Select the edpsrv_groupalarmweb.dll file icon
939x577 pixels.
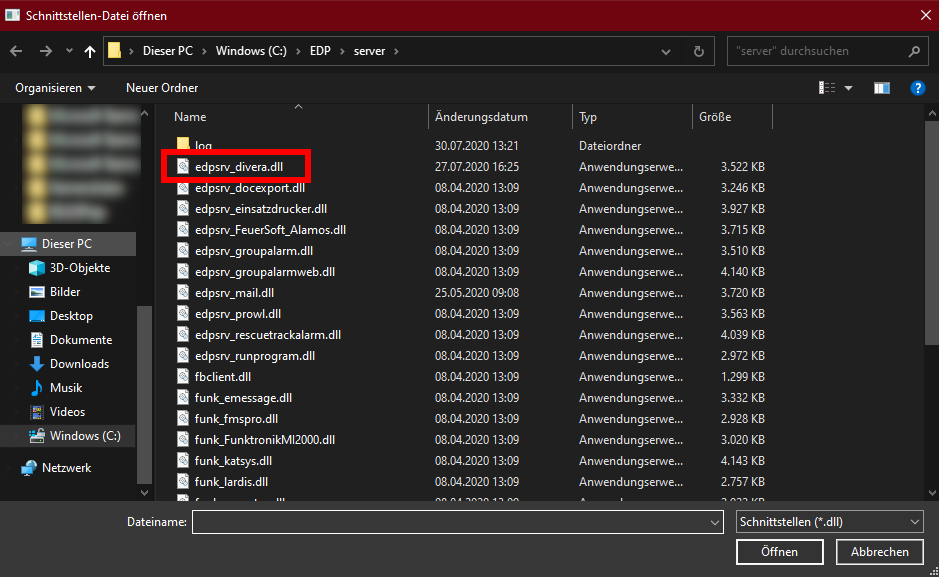[183, 271]
